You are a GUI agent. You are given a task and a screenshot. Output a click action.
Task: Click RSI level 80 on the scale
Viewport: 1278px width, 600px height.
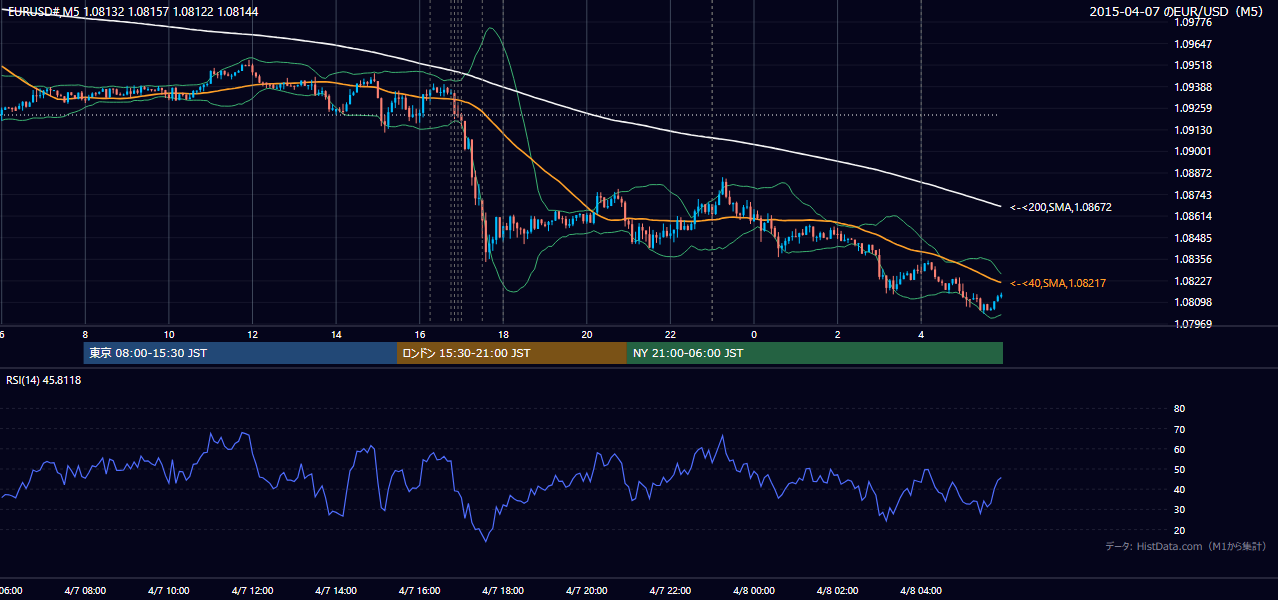pos(1179,409)
